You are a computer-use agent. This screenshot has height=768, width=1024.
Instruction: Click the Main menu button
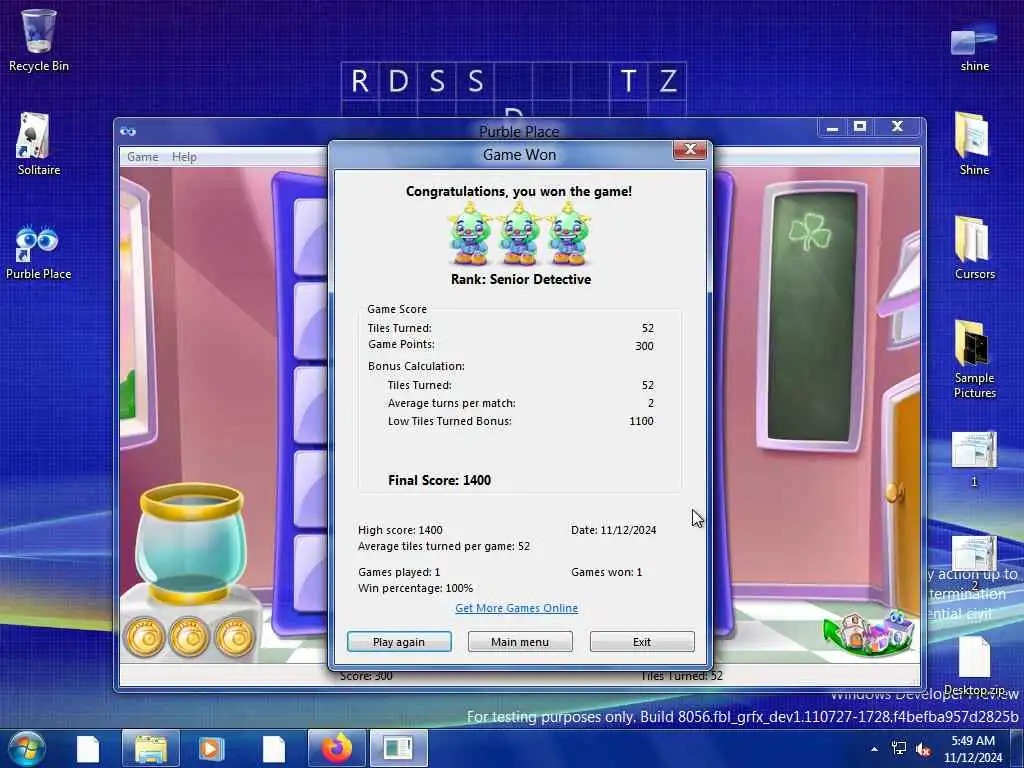point(520,642)
